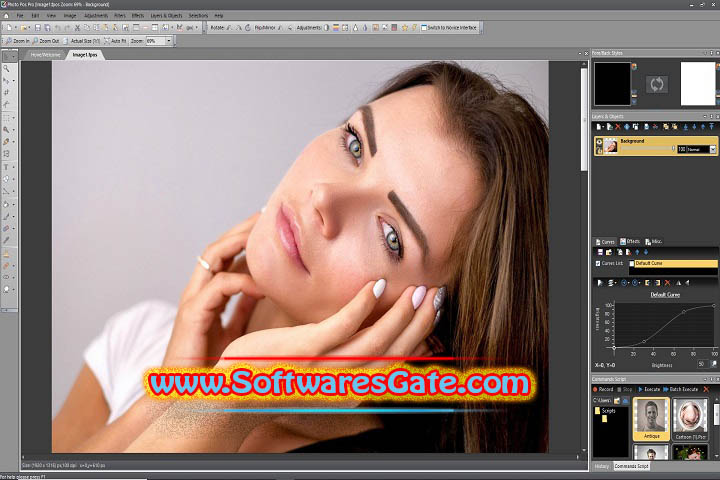Click the red X icon in the Commands Script toolbar

pyautogui.click(x=706, y=390)
